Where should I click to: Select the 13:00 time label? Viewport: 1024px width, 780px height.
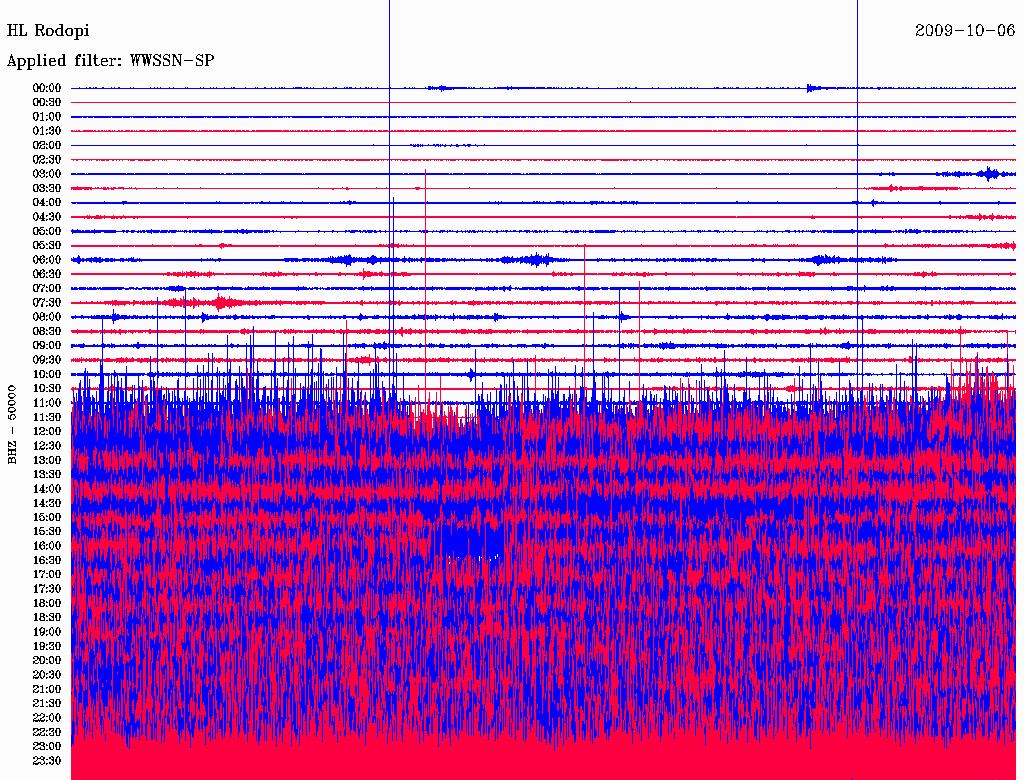47,461
